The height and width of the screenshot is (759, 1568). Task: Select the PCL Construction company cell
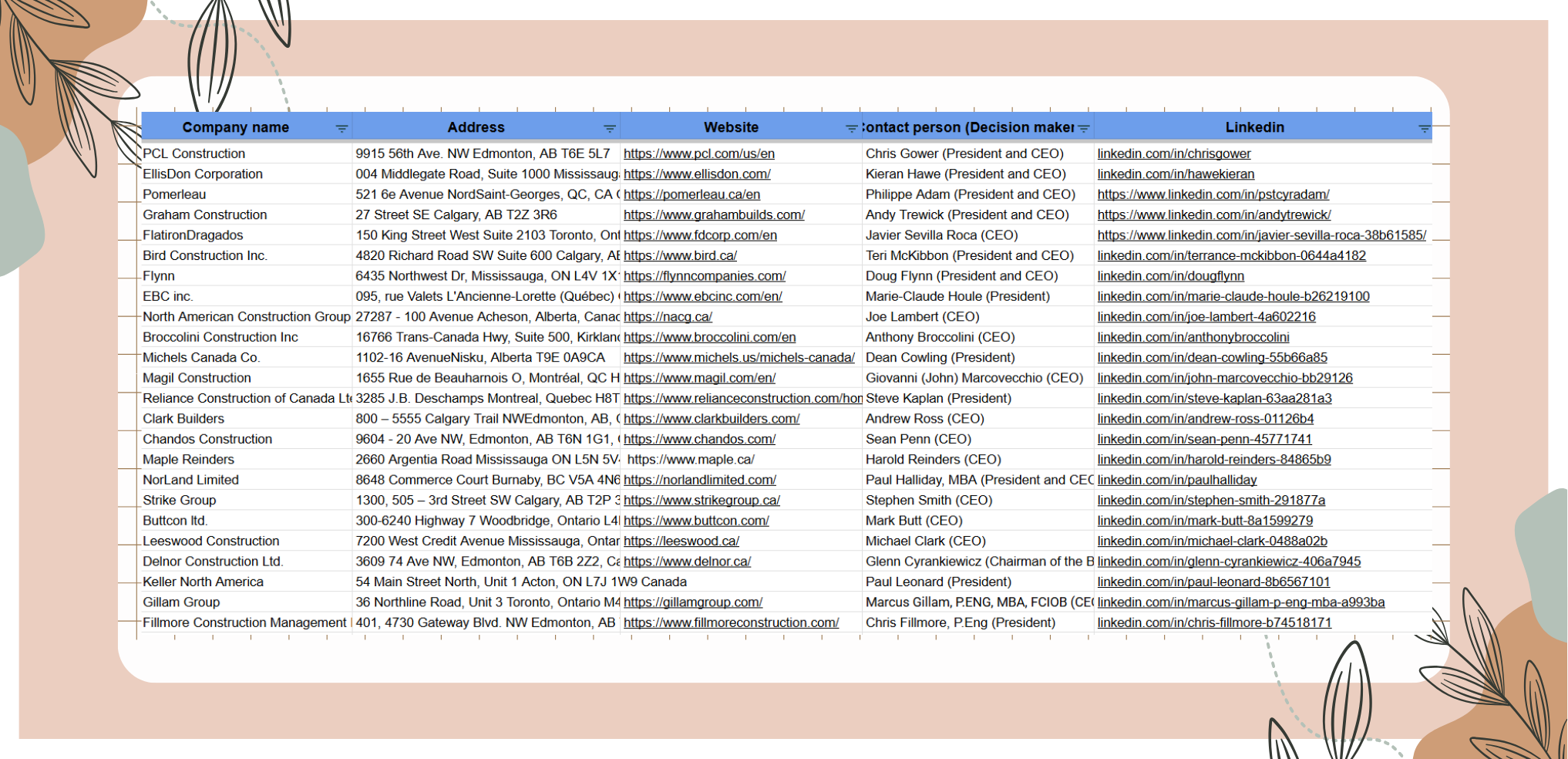click(x=246, y=153)
